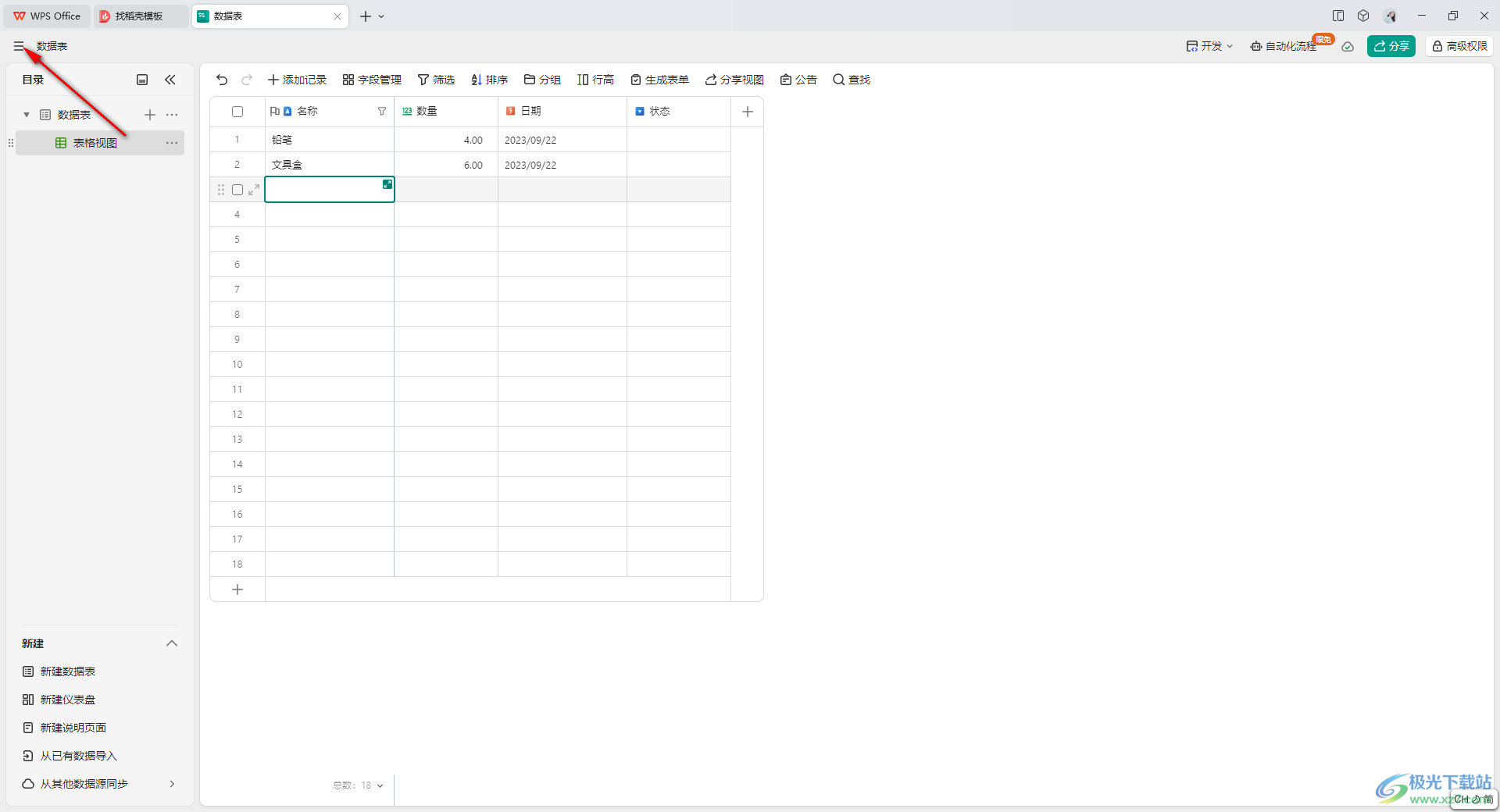Collapse the 新建 section
This screenshot has height=812, width=1500.
172,643
